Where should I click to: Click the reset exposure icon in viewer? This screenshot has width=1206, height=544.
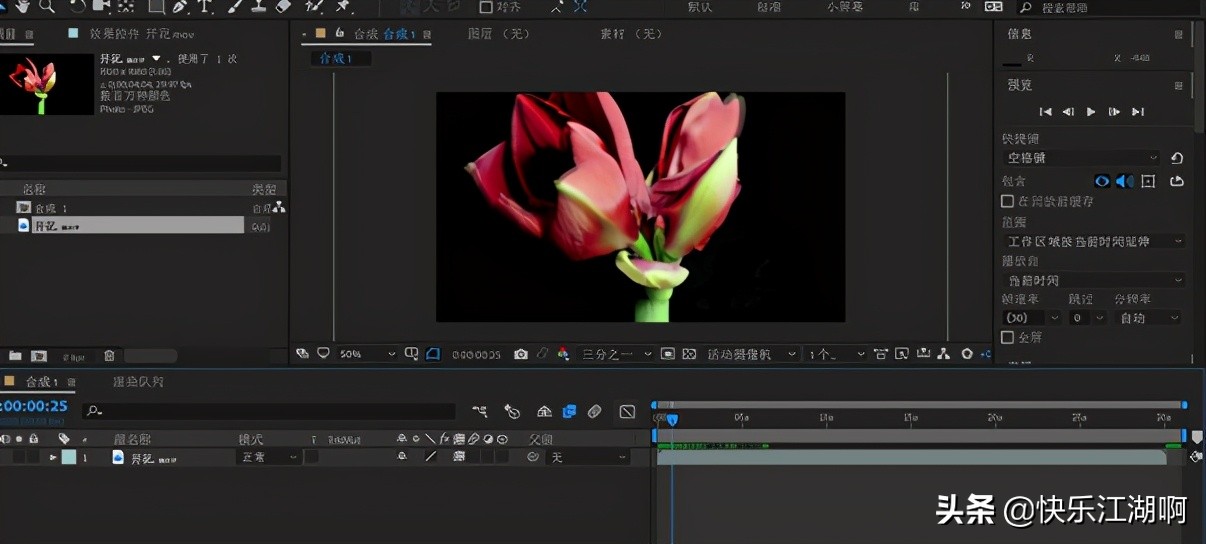(967, 354)
